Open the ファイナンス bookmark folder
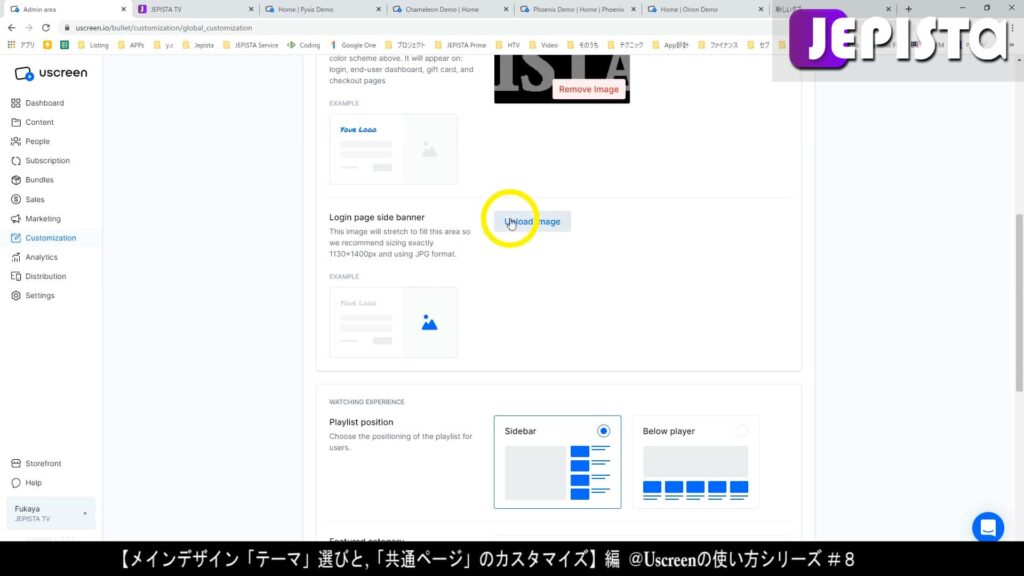1024x576 pixels. (x=717, y=45)
